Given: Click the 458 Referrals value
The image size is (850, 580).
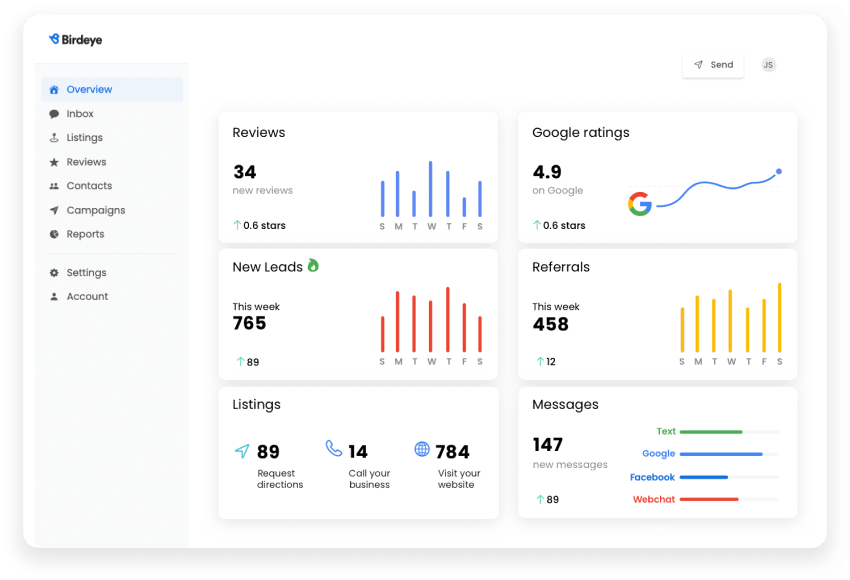Looking at the screenshot, I should click(x=550, y=324).
